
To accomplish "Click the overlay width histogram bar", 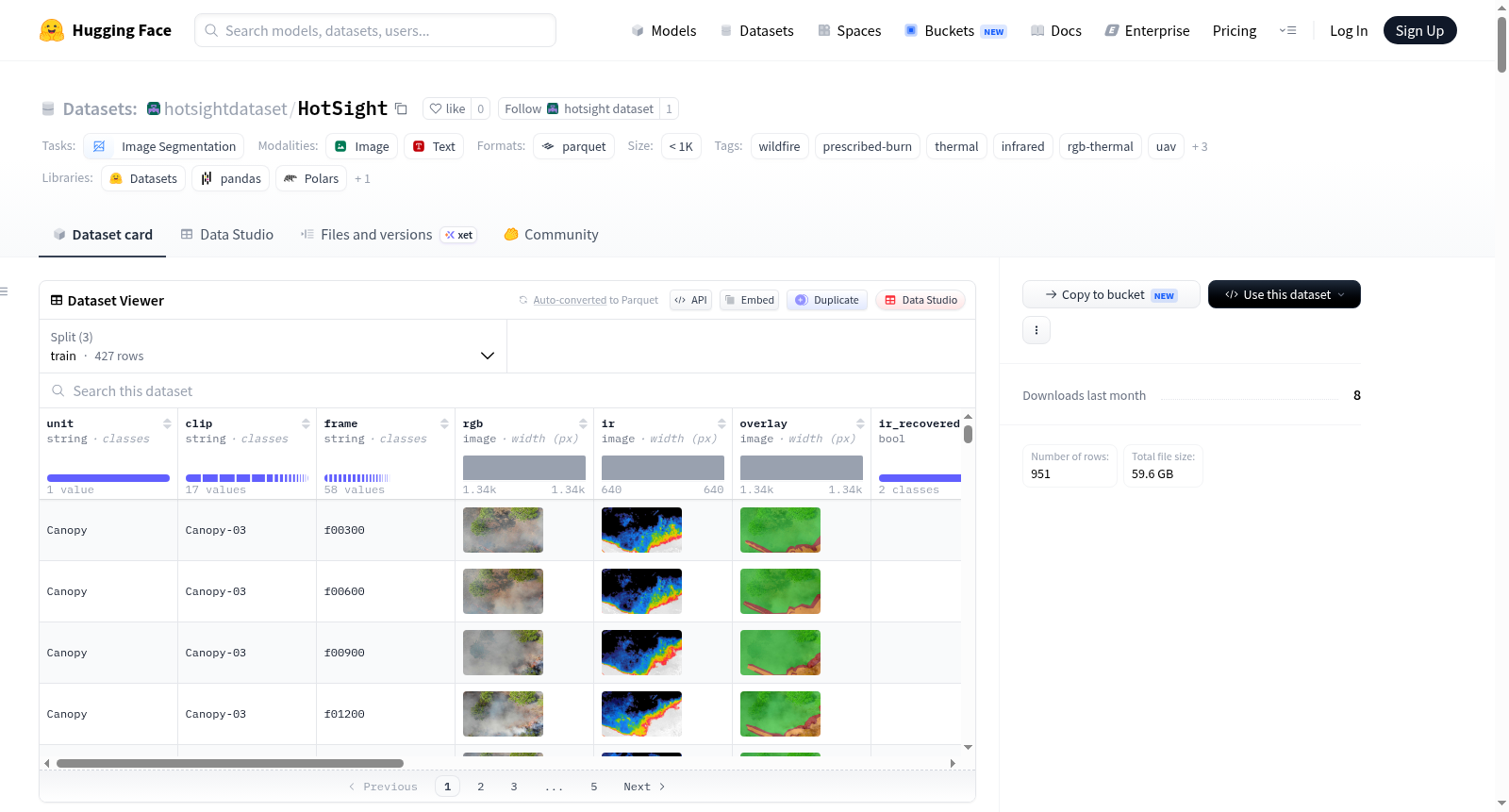I will 802,468.
